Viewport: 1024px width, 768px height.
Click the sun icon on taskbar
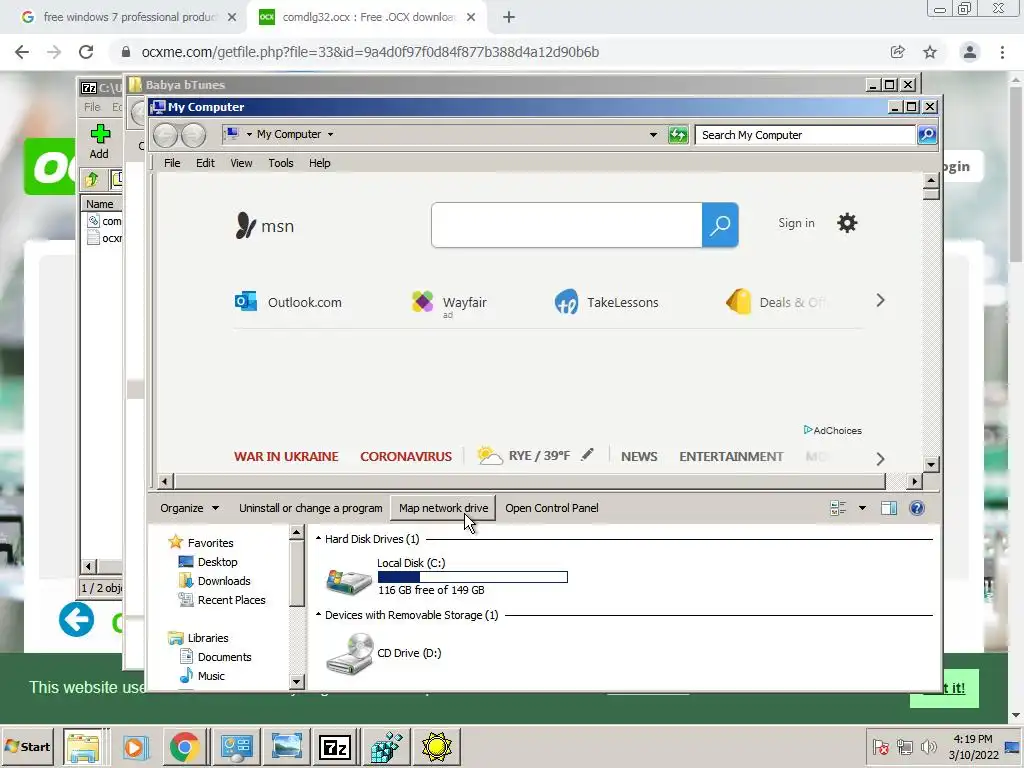tap(437, 746)
